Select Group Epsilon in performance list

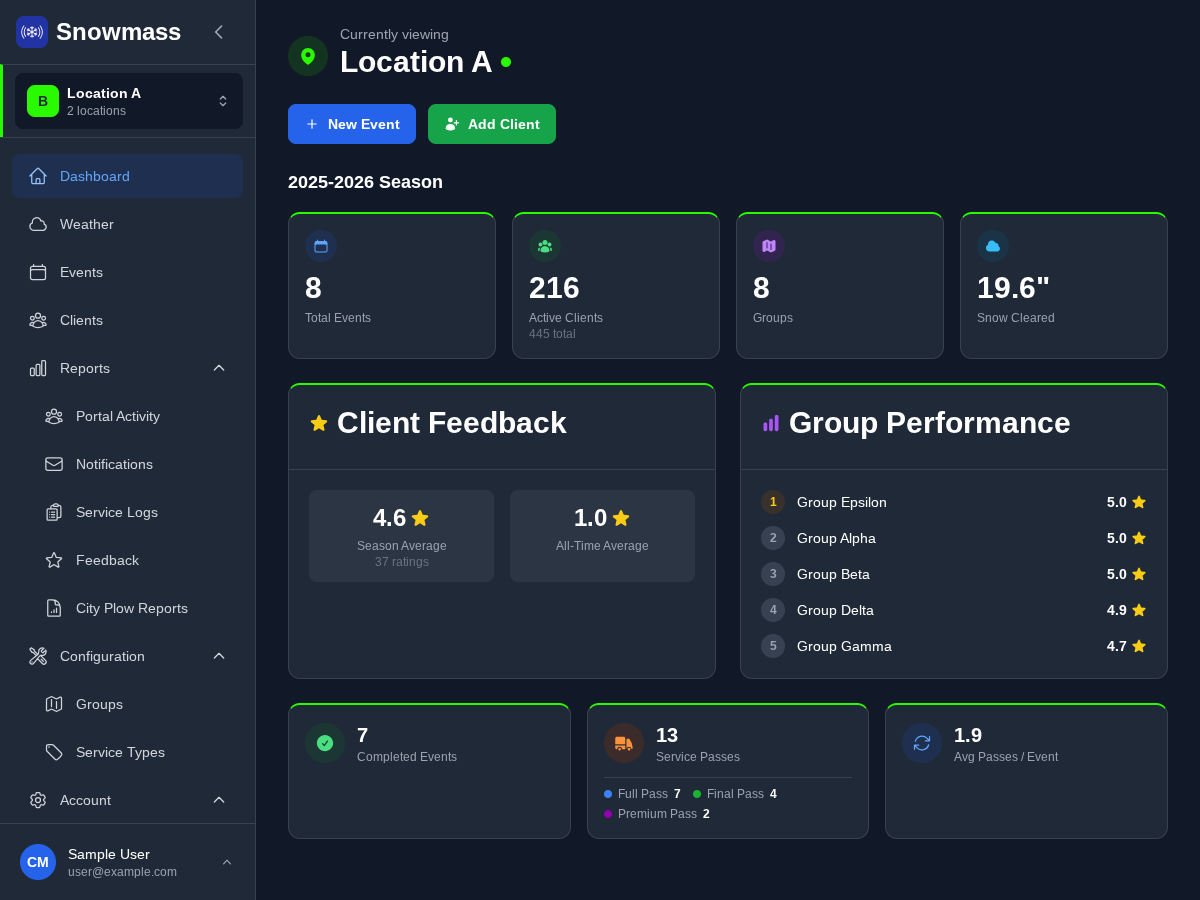pyautogui.click(x=842, y=502)
